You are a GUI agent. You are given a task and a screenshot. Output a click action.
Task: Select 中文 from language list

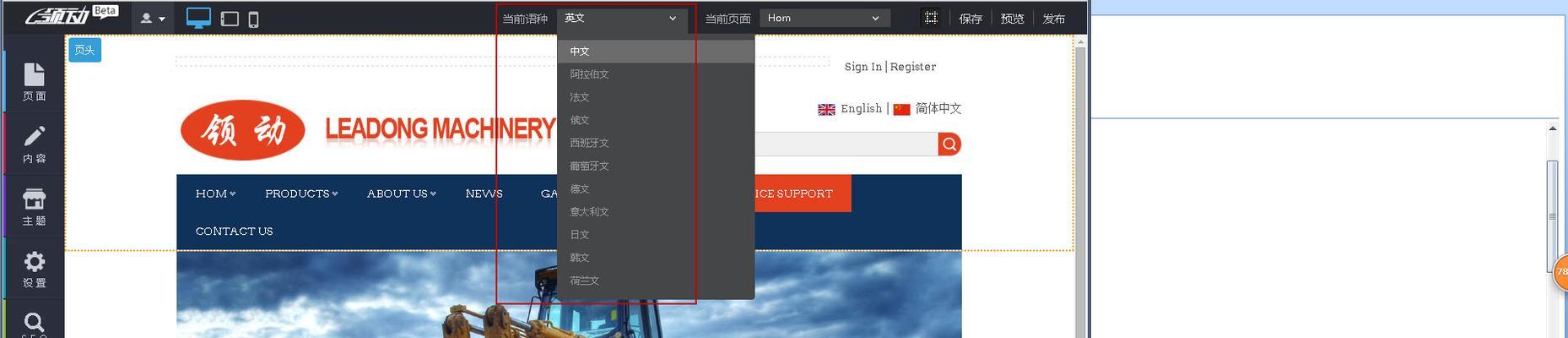[x=655, y=52]
